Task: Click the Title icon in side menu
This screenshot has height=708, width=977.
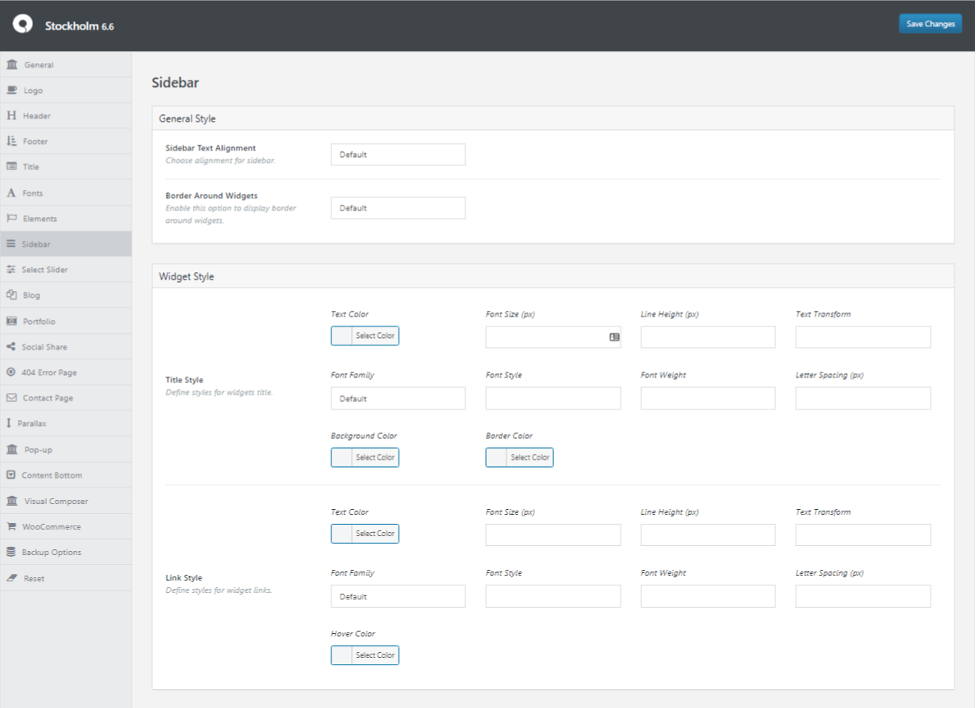Action: click(x=11, y=166)
